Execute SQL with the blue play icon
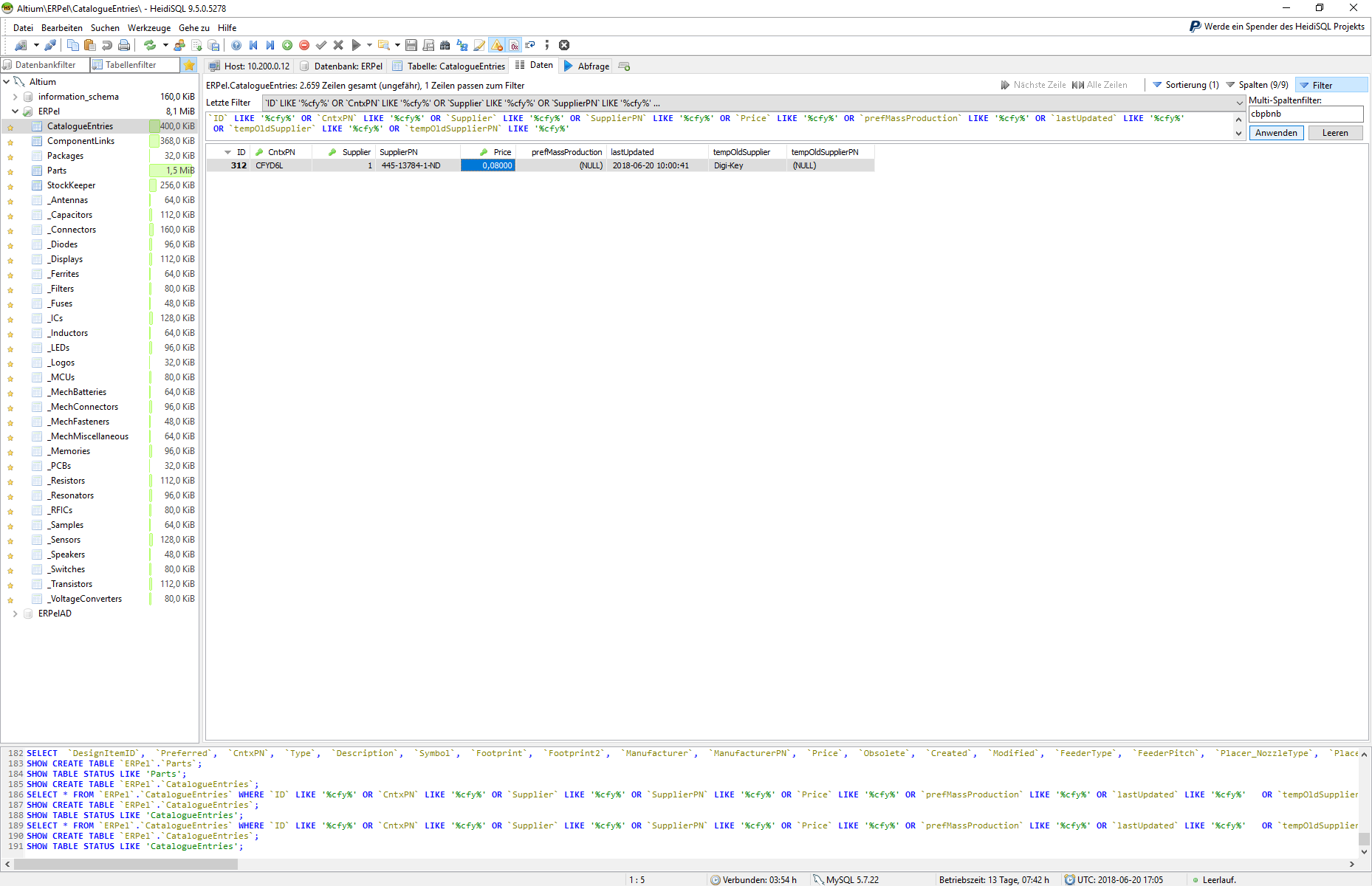The height and width of the screenshot is (886, 1372). [355, 45]
